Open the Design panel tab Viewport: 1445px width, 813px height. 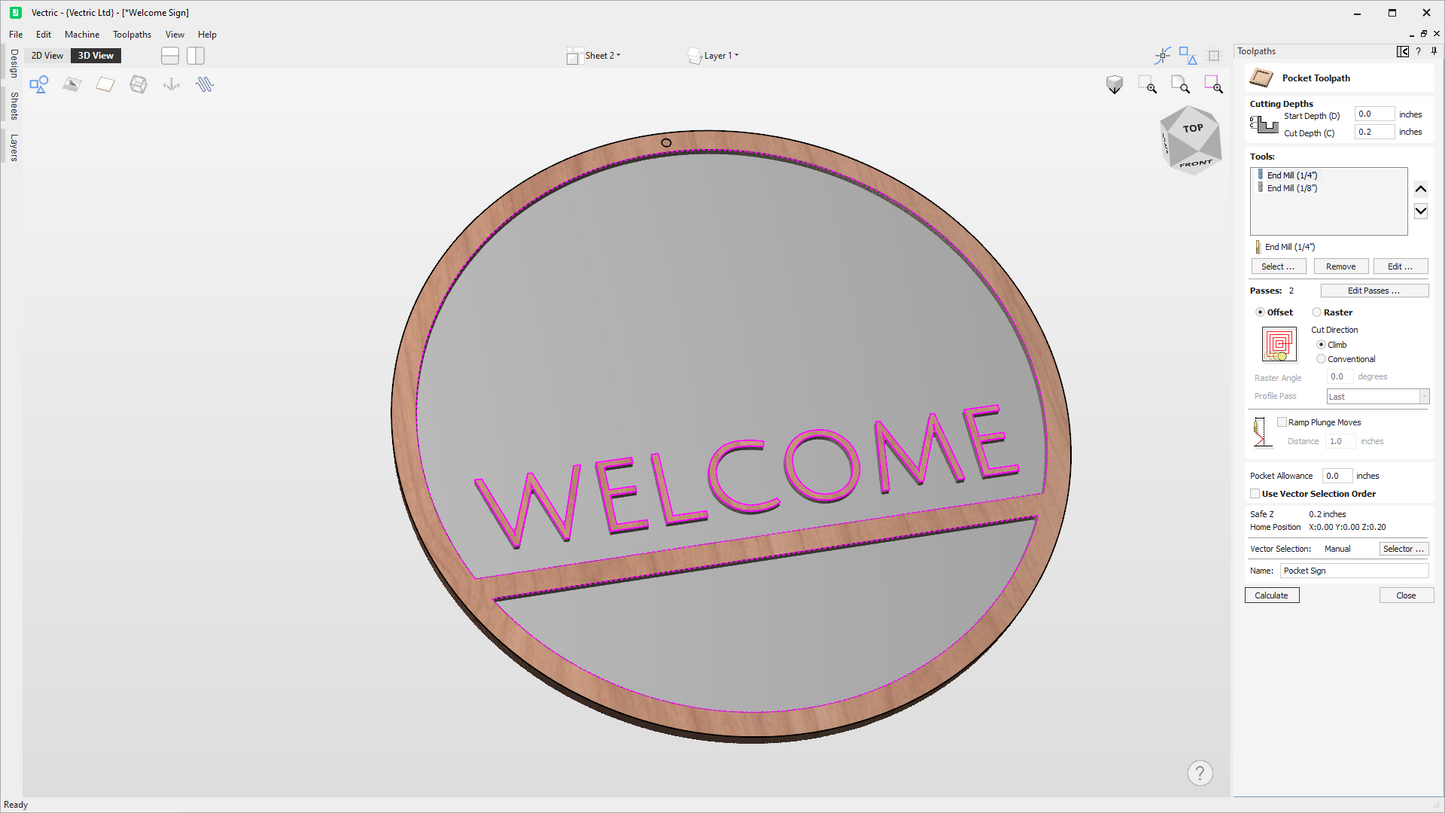click(13, 65)
